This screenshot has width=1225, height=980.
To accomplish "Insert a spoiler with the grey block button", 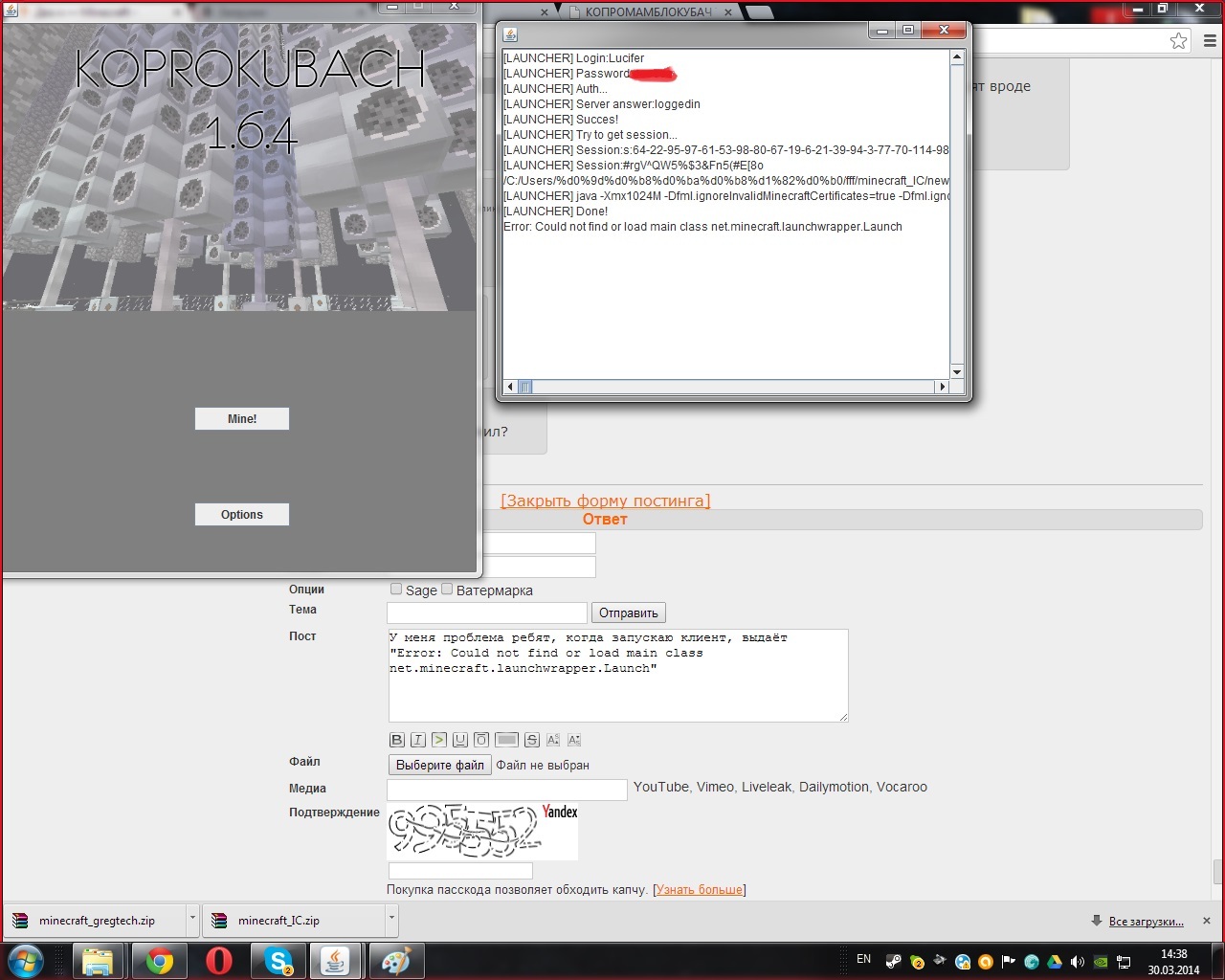I will (507, 740).
